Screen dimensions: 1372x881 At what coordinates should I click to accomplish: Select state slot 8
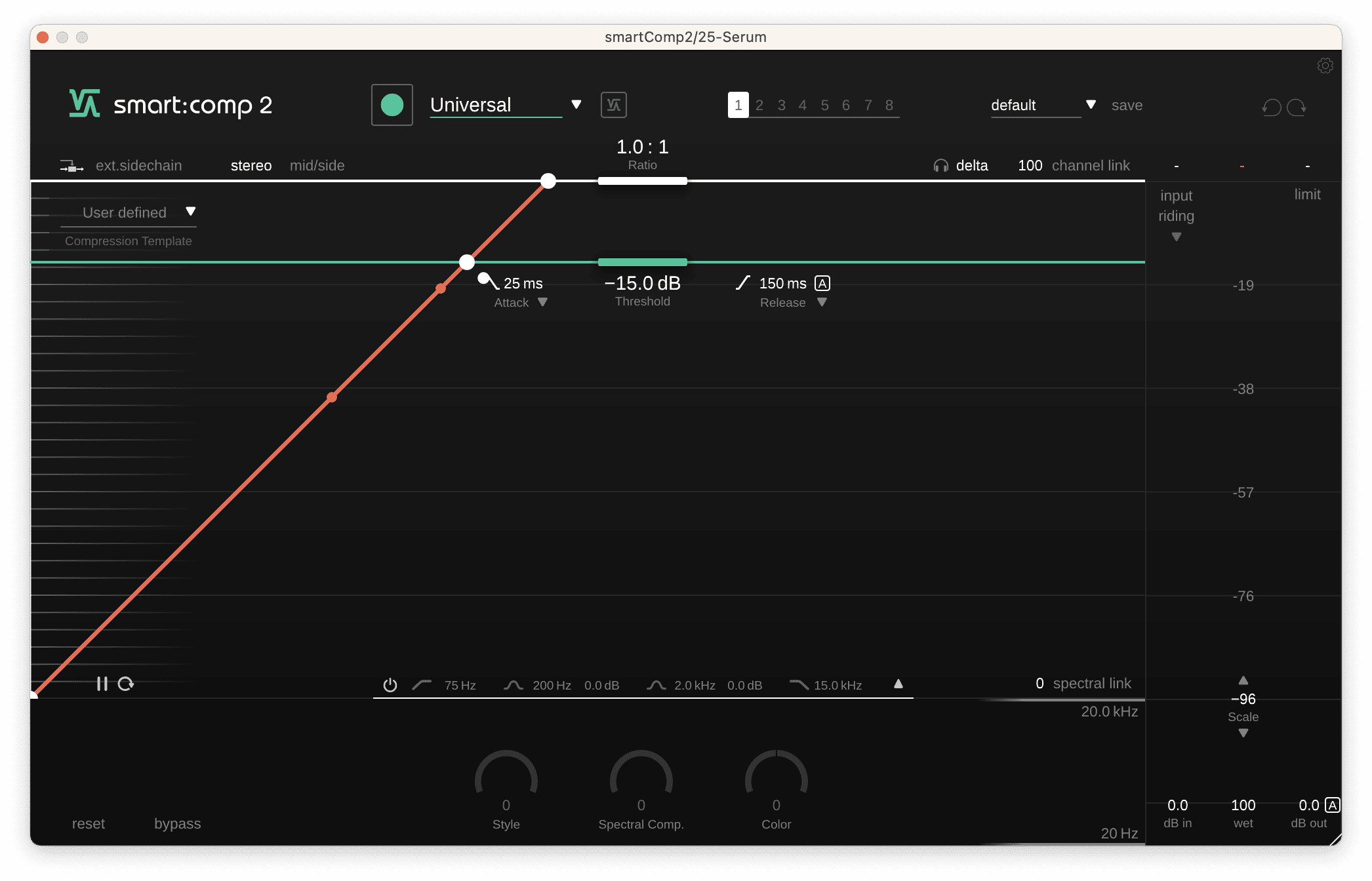pos(889,105)
